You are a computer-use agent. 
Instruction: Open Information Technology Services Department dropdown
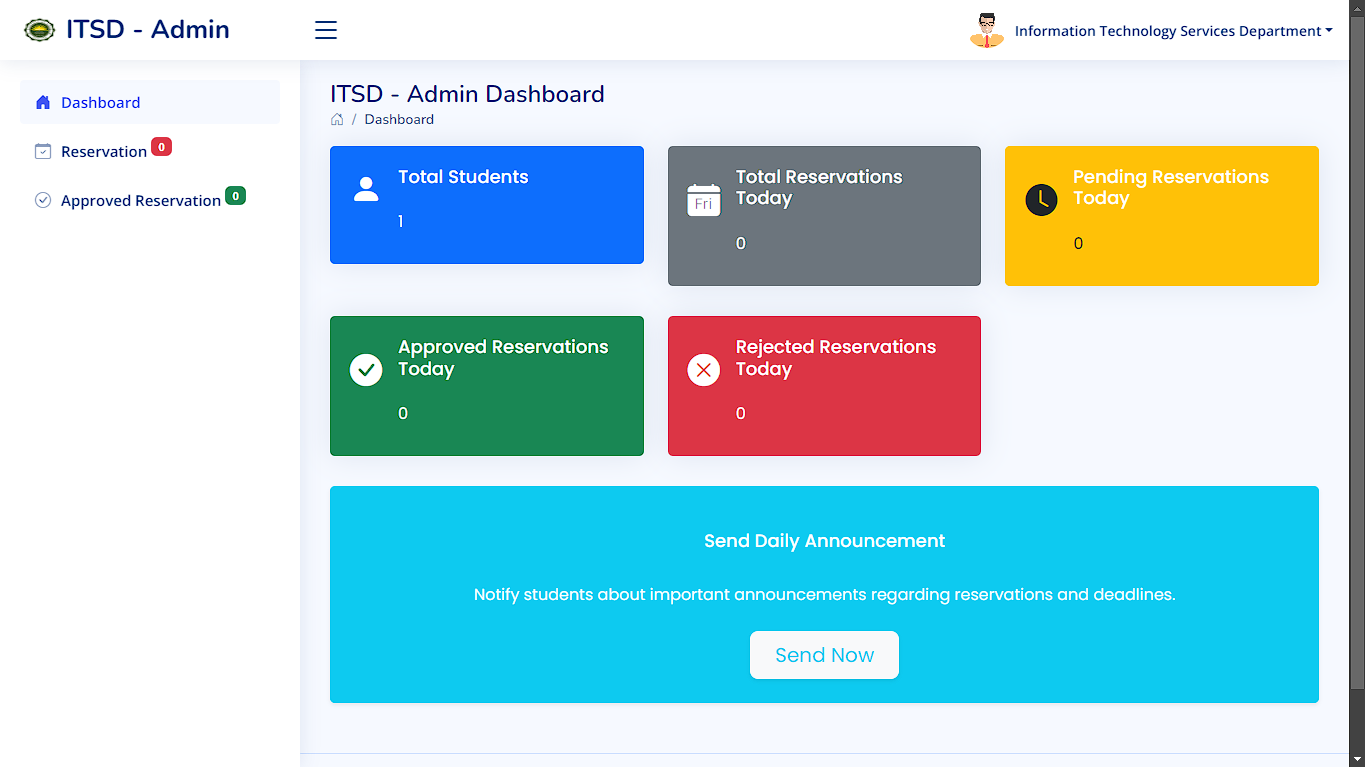[1172, 31]
